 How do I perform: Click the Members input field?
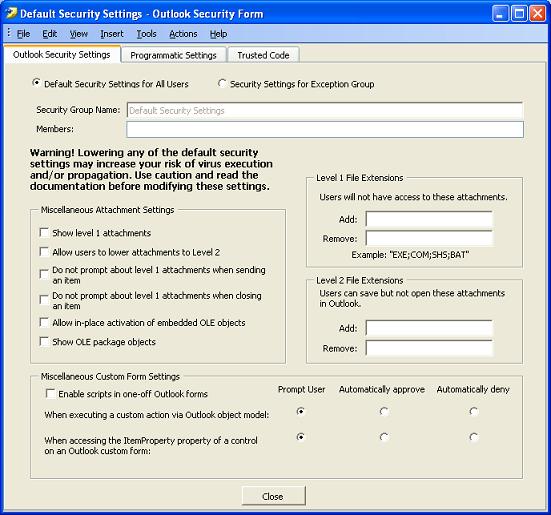325,129
